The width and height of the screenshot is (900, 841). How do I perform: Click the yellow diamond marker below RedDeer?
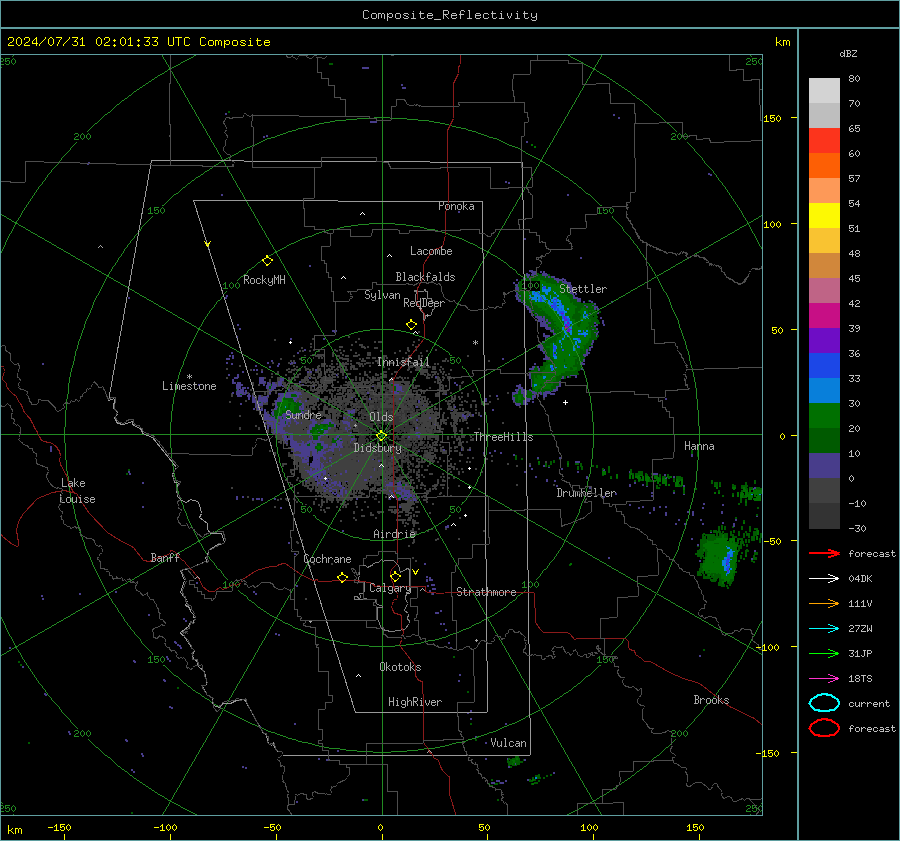pos(411,325)
